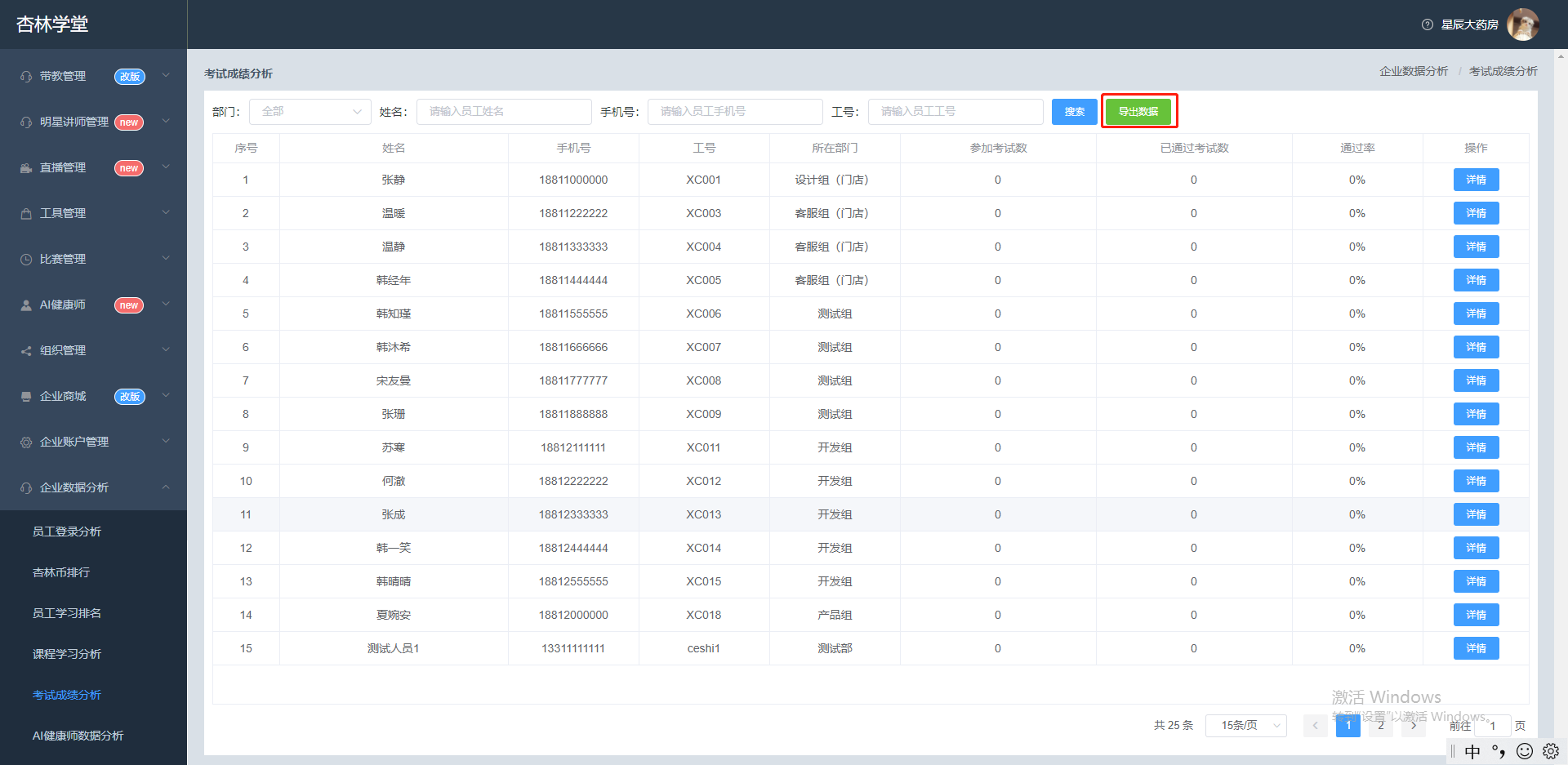Expand the 工具管理 menu chevron

tap(166, 212)
